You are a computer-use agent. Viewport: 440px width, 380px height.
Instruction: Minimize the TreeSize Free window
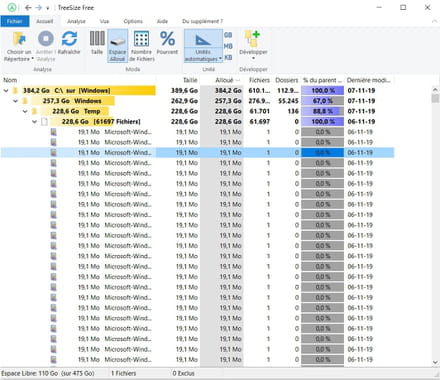(x=379, y=7)
